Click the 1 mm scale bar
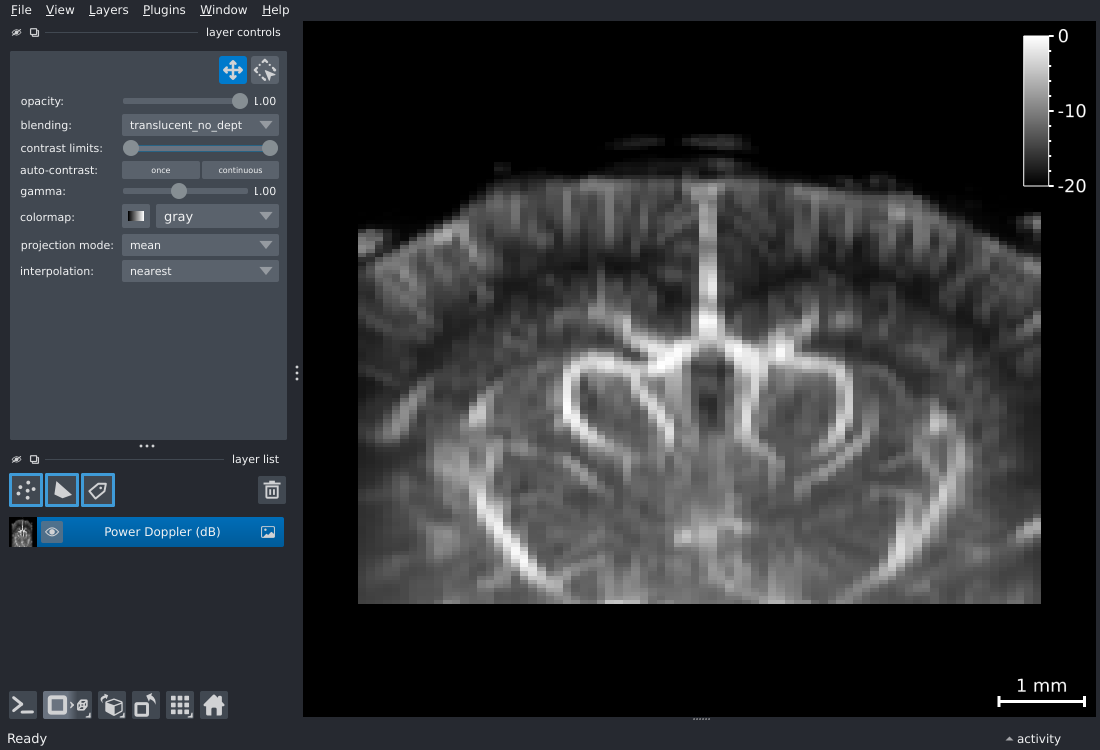 click(x=1042, y=692)
